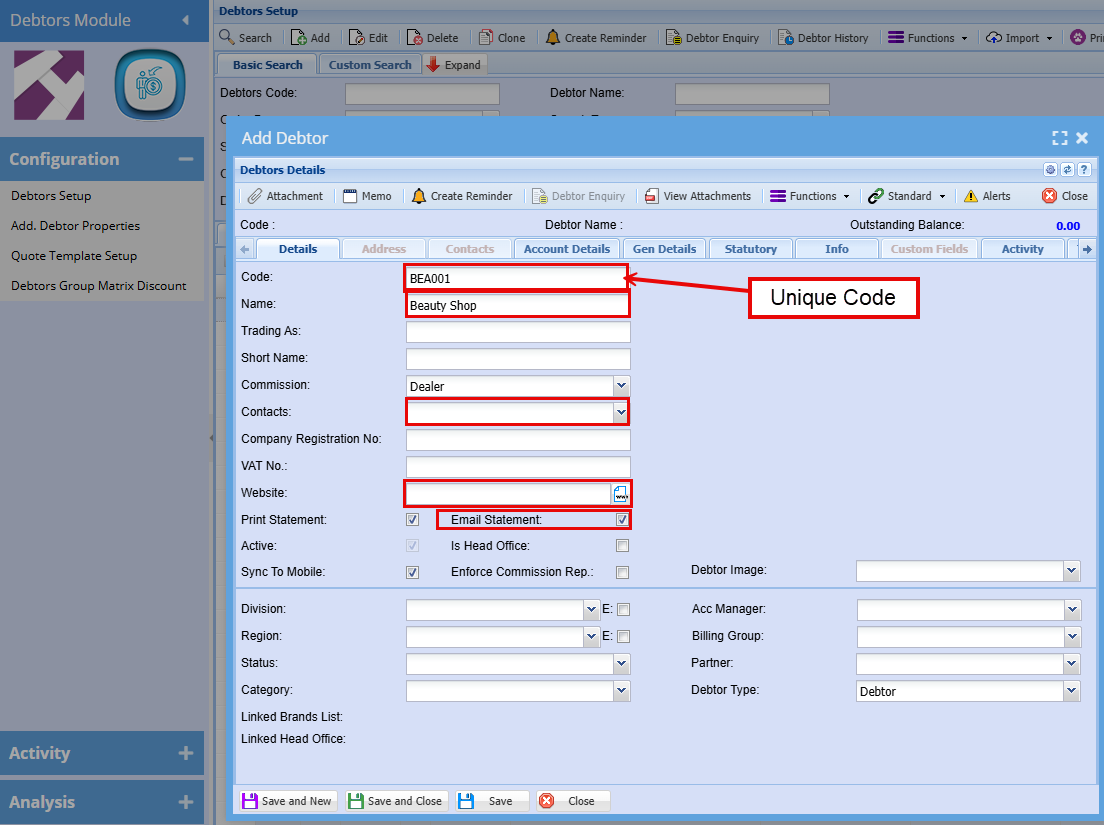Click the Trading As input field

pos(518,332)
